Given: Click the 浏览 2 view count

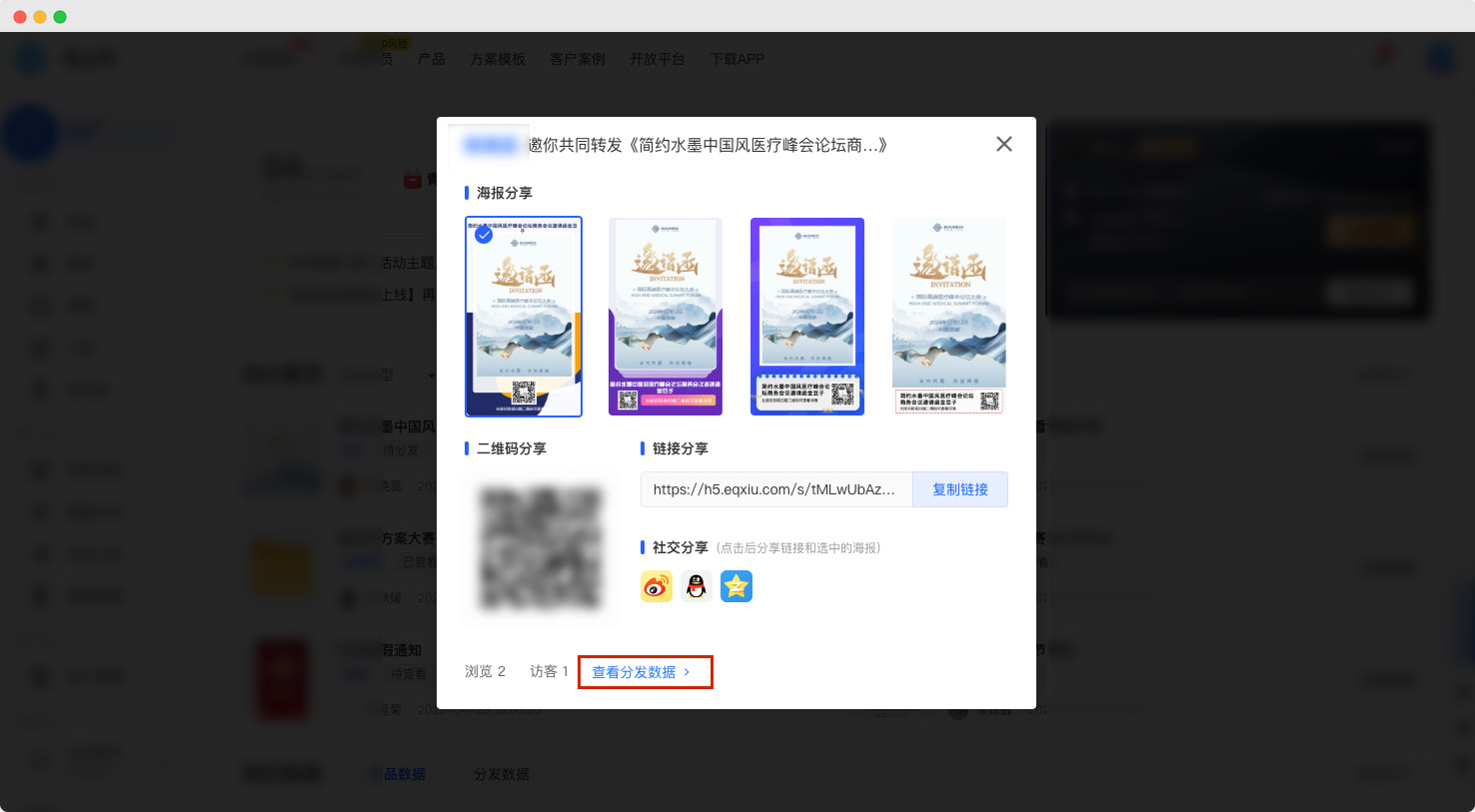Looking at the screenshot, I should [x=486, y=671].
